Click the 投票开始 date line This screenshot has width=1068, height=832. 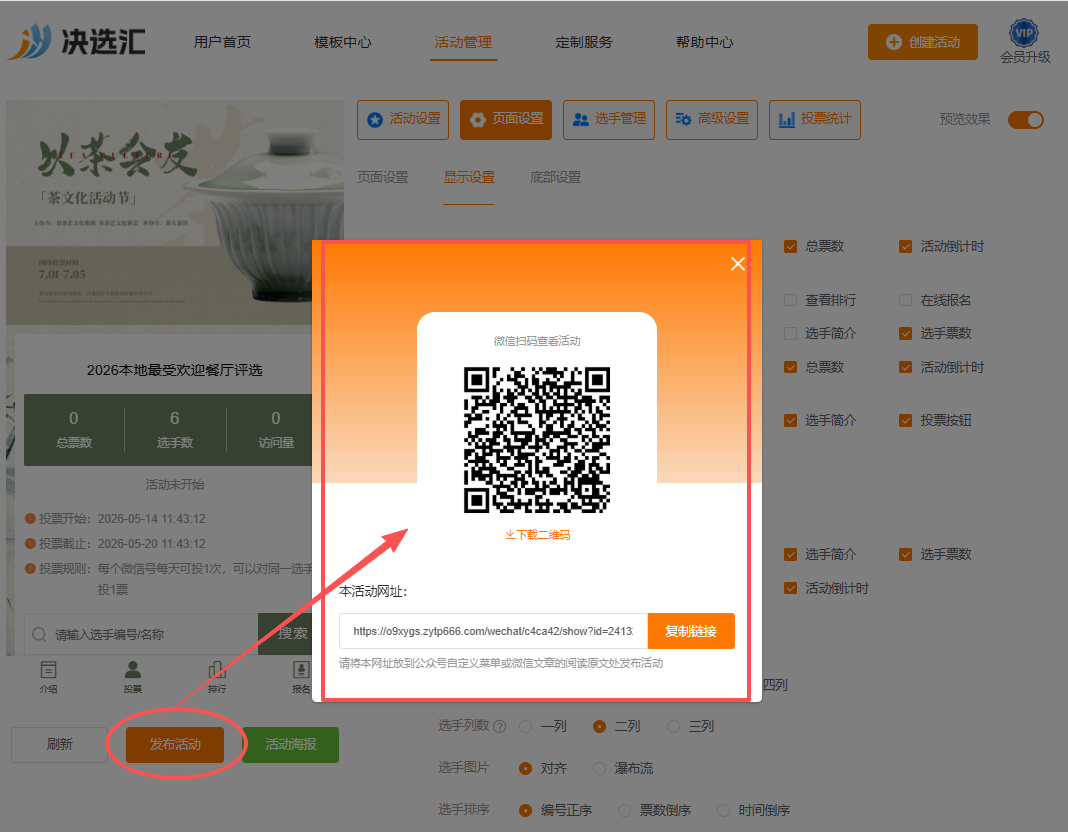[x=115, y=519]
